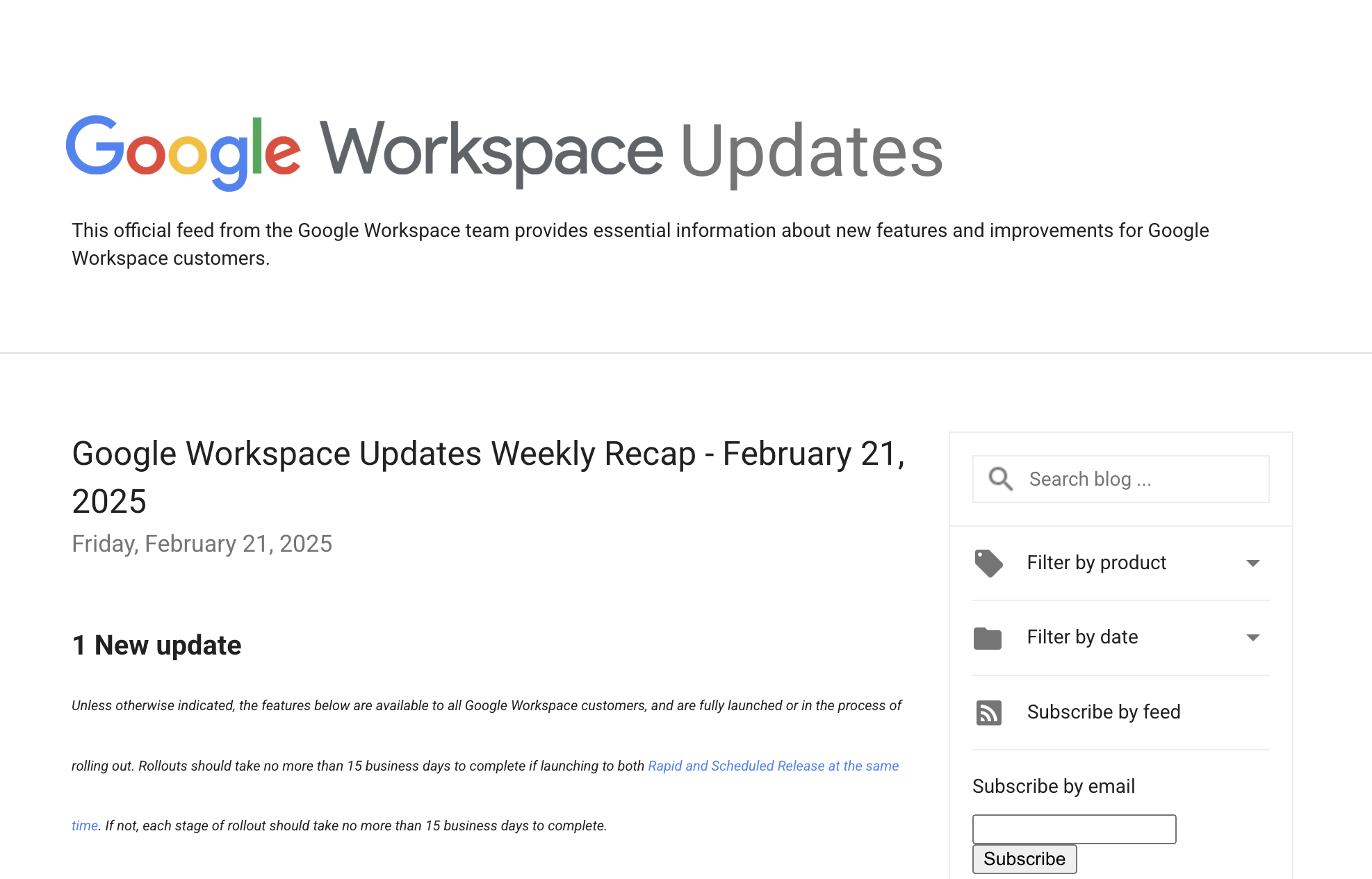The image size is (1372, 879).
Task: Click the email subscription text box
Action: point(1074,829)
